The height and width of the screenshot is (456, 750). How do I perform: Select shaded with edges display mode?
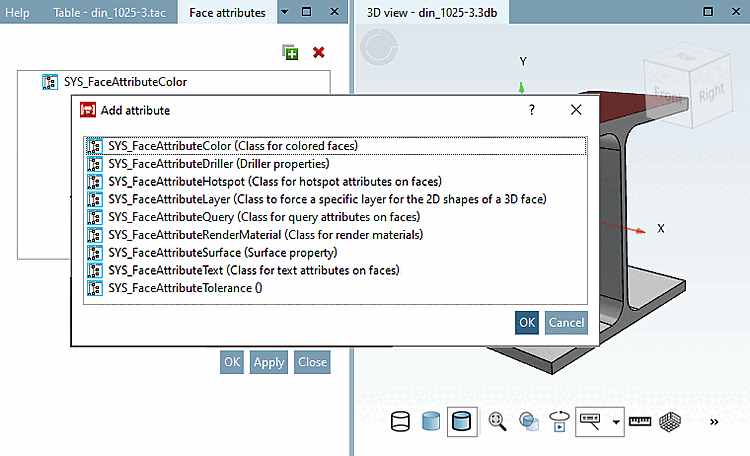pyautogui.click(x=462, y=422)
